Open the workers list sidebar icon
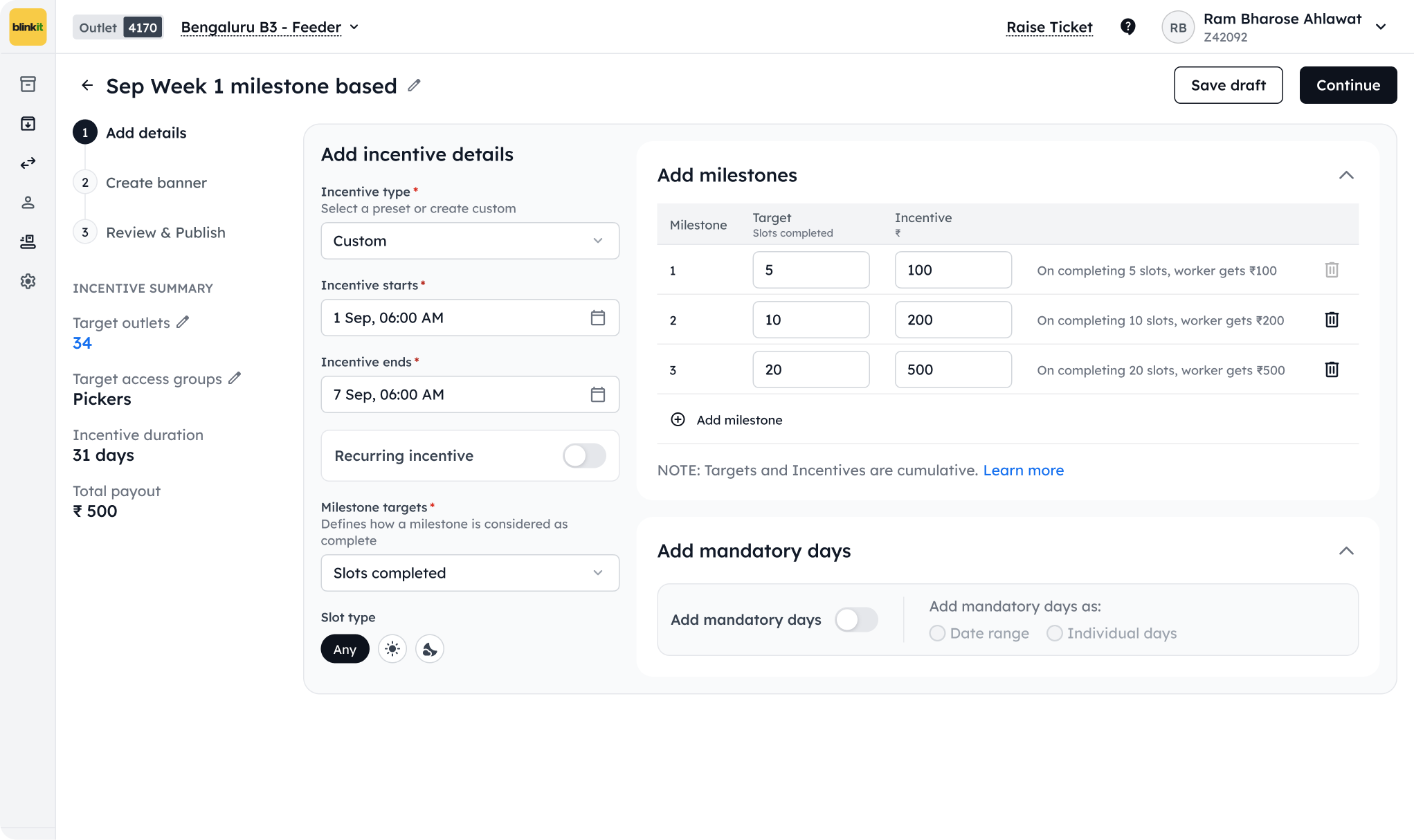This screenshot has height=840, width=1414. tap(28, 241)
